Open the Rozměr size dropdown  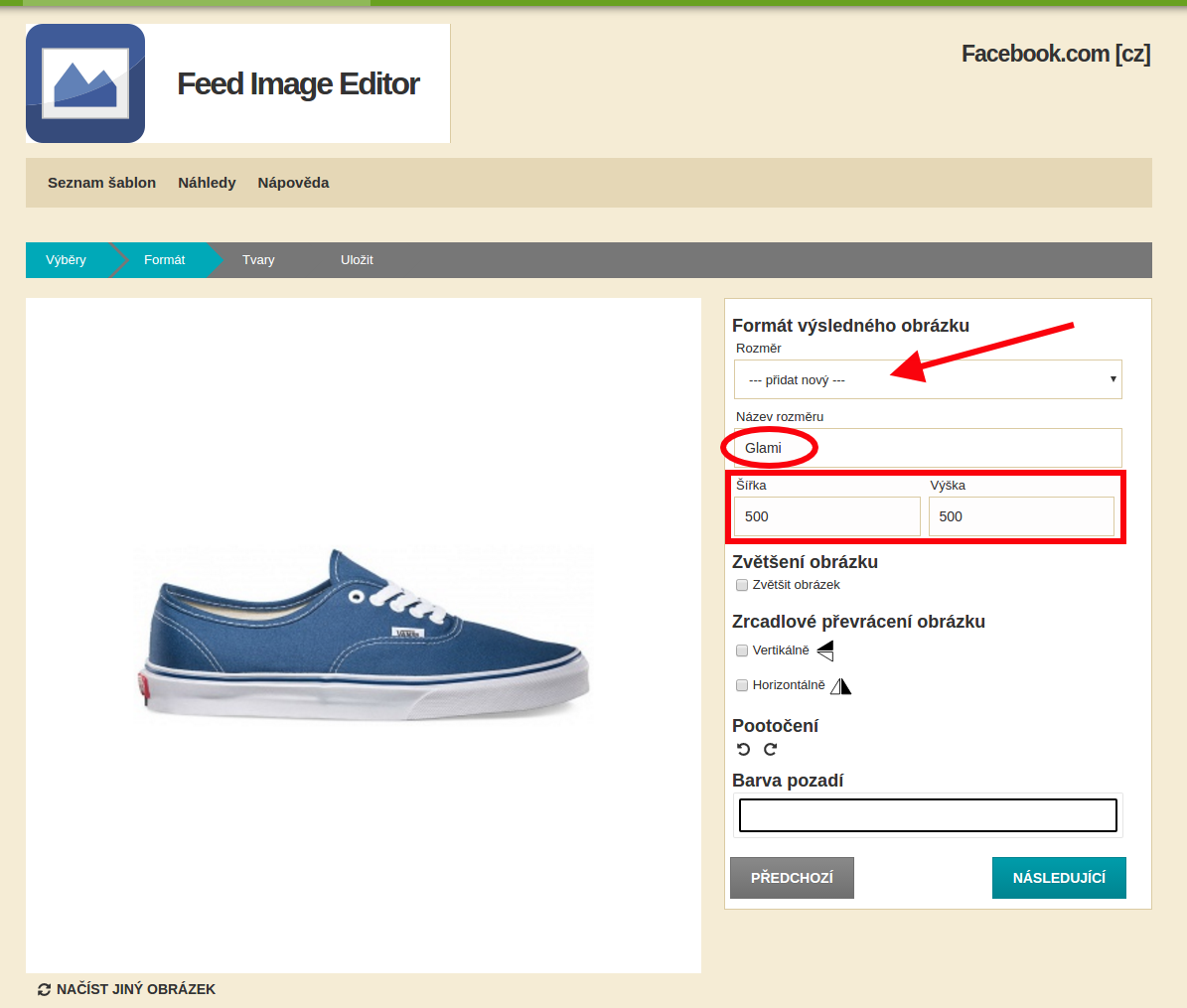point(927,379)
